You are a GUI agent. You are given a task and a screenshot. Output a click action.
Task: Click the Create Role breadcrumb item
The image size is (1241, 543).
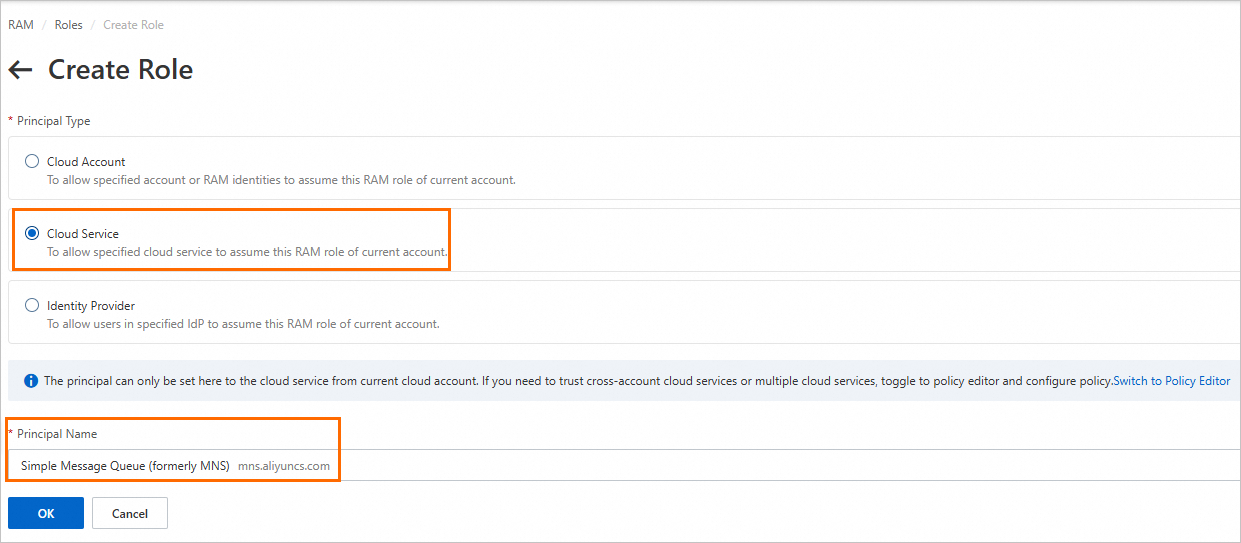pyautogui.click(x=133, y=25)
